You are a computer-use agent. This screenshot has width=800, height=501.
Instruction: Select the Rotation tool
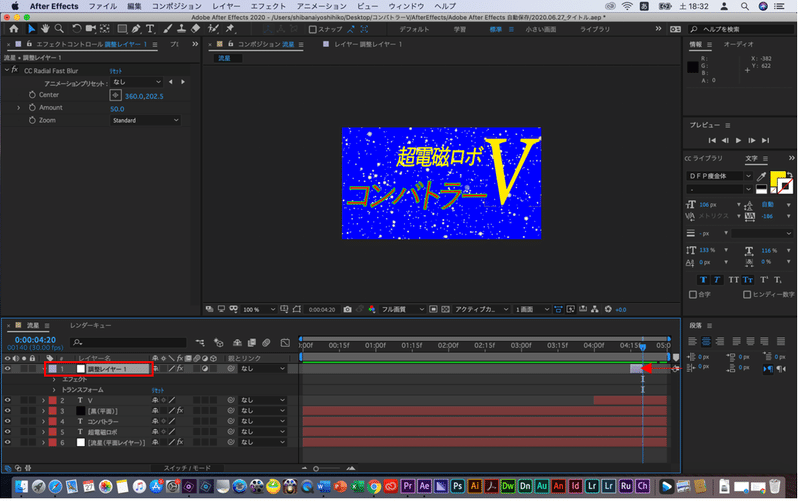click(77, 29)
